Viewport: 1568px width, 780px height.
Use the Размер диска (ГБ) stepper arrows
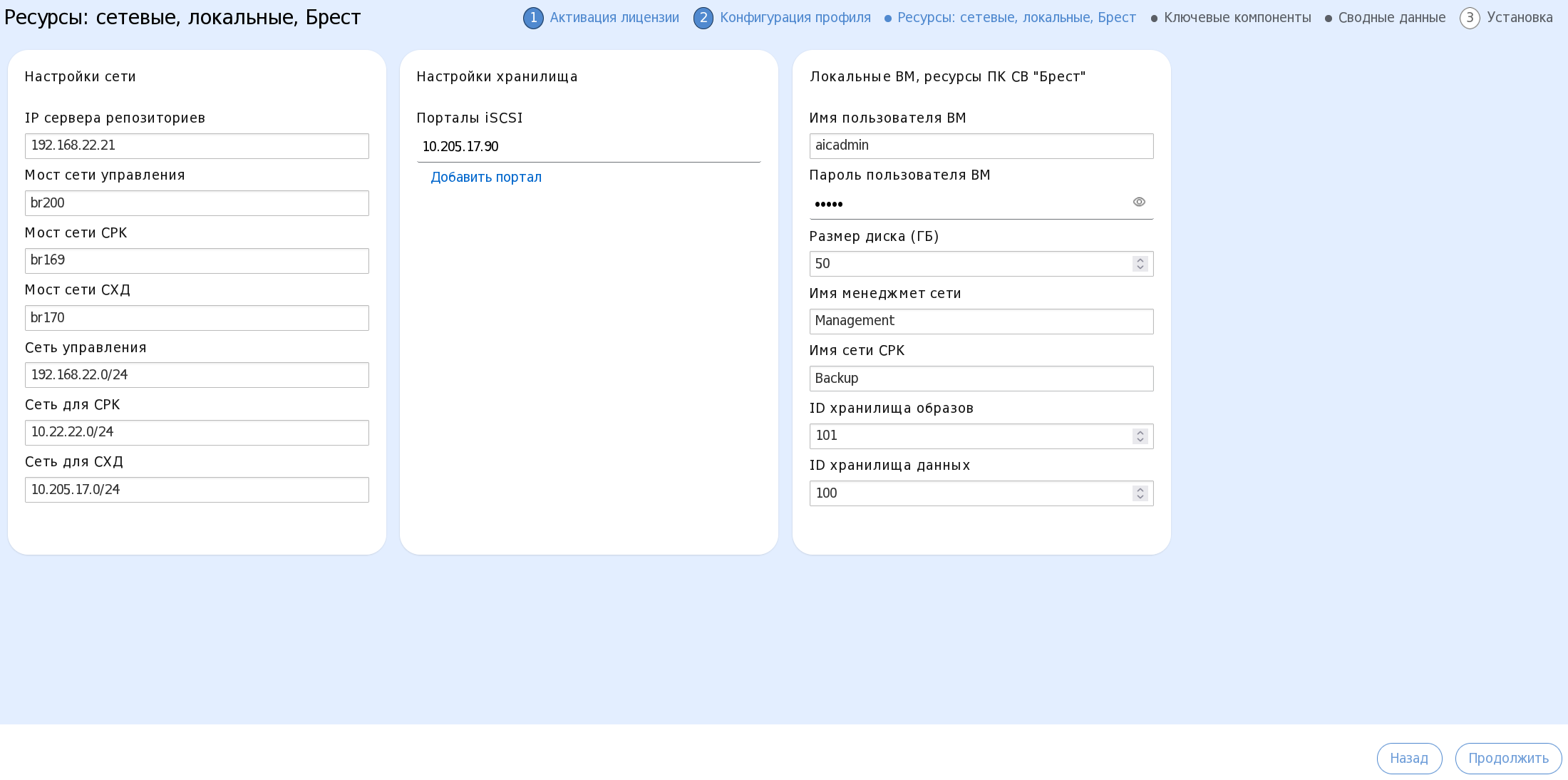[1140, 264]
